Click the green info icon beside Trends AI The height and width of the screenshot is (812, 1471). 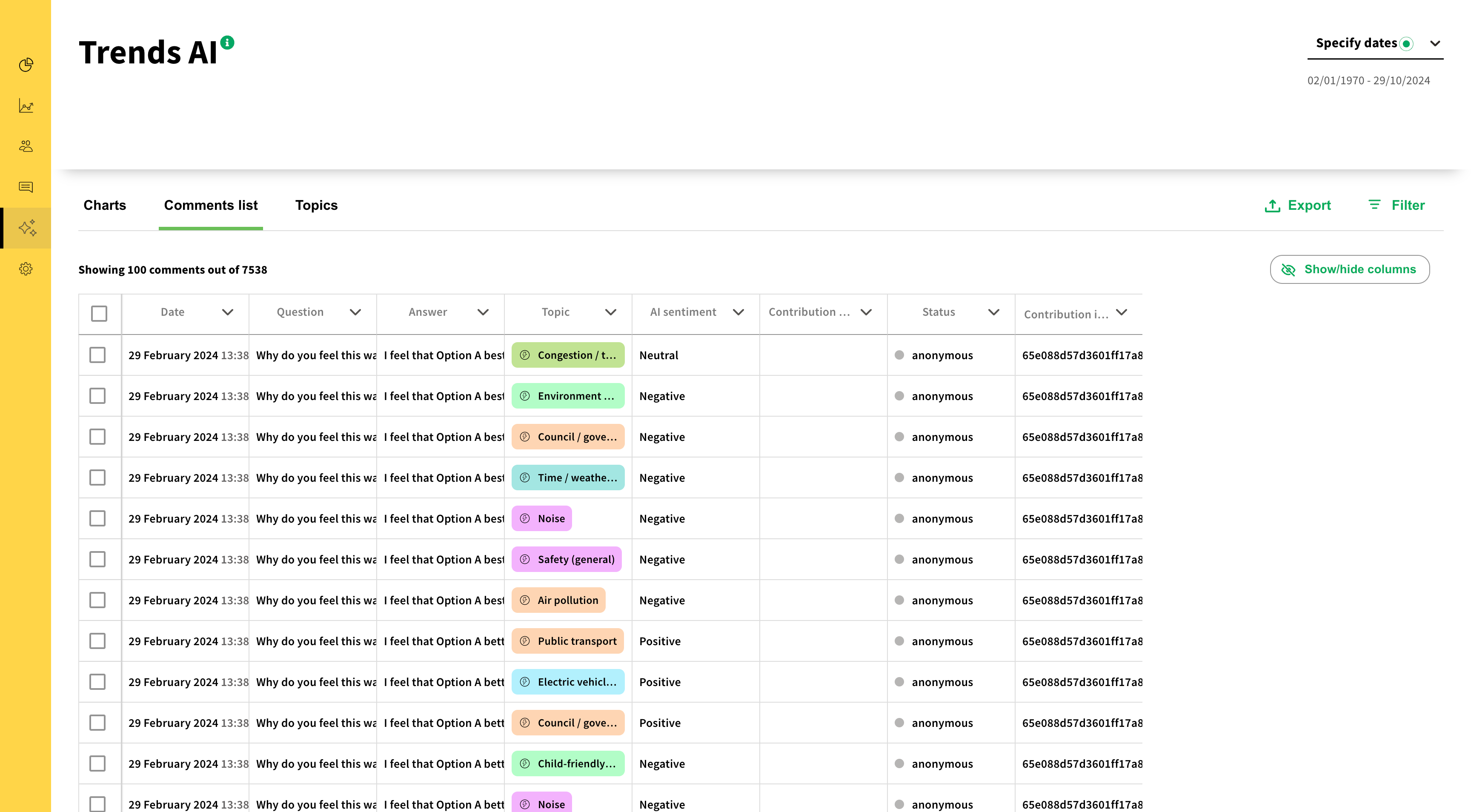click(x=227, y=42)
